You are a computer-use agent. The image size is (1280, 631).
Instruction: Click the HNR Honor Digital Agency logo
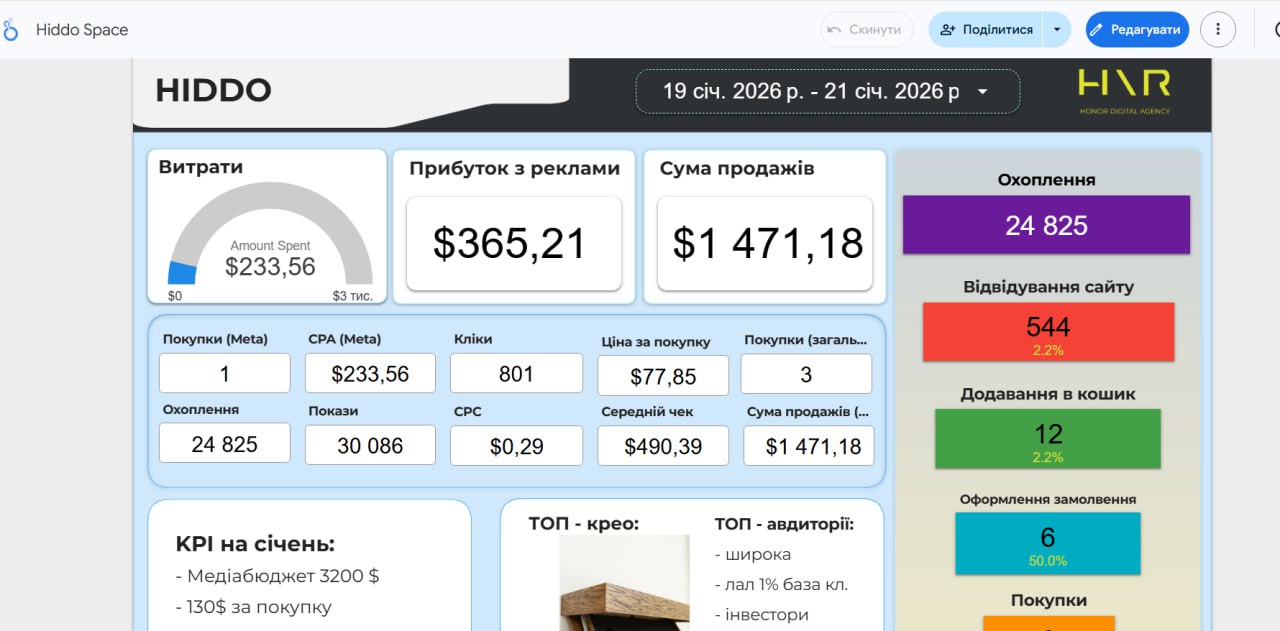tap(1124, 91)
